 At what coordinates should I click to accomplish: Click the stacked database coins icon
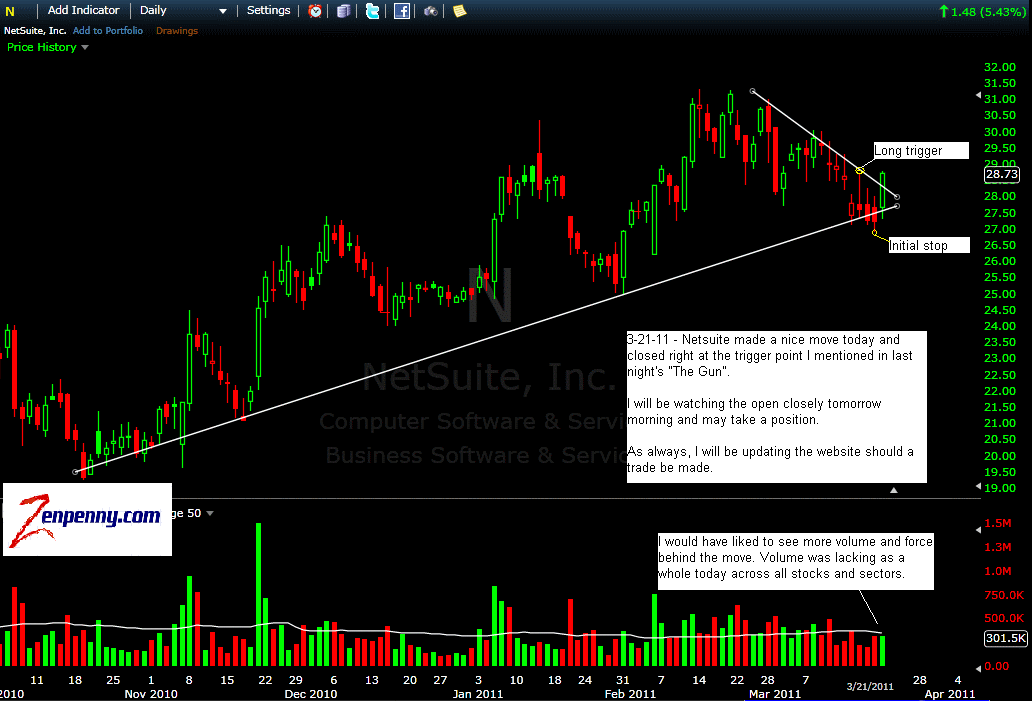click(344, 11)
